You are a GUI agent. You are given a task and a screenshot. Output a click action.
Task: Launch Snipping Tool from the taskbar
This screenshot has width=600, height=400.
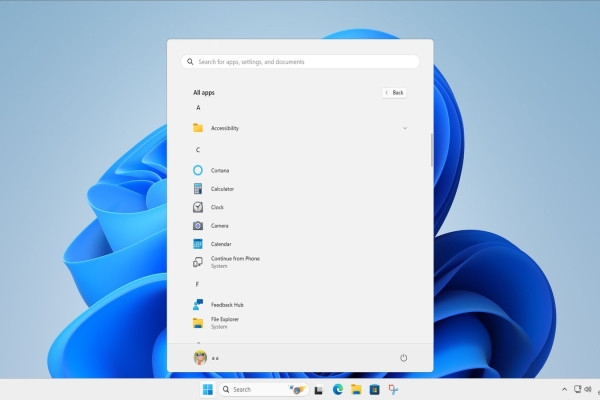click(x=393, y=390)
